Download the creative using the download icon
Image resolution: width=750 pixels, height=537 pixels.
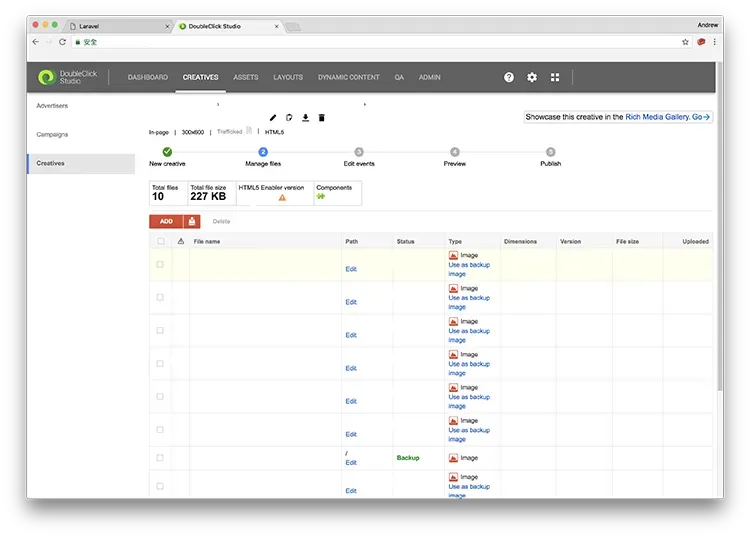pos(305,118)
